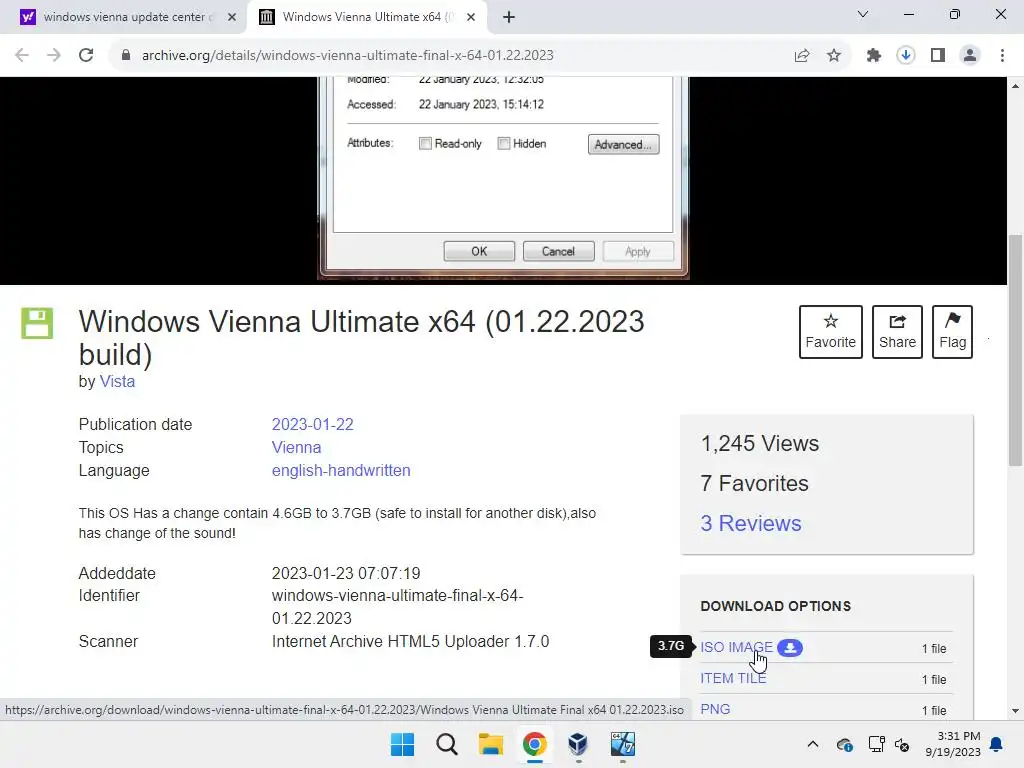Open Chrome extensions puzzle icon
This screenshot has height=768, width=1024.
pyautogui.click(x=873, y=56)
